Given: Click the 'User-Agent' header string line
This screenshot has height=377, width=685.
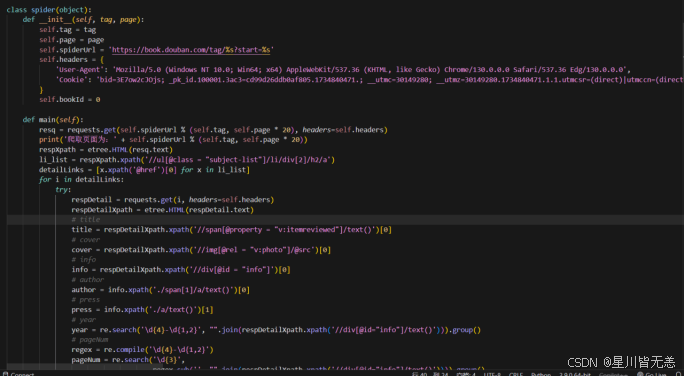Looking at the screenshot, I should pos(343,69).
